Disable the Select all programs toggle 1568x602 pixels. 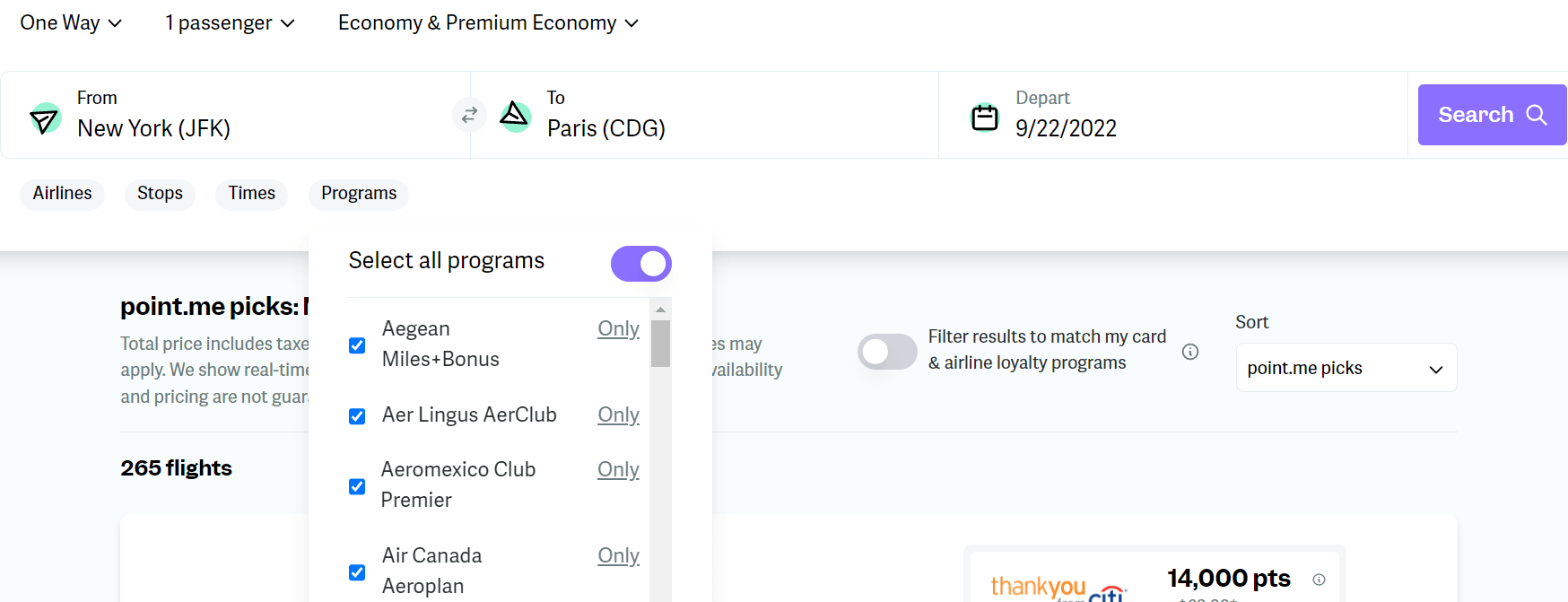pyautogui.click(x=640, y=263)
